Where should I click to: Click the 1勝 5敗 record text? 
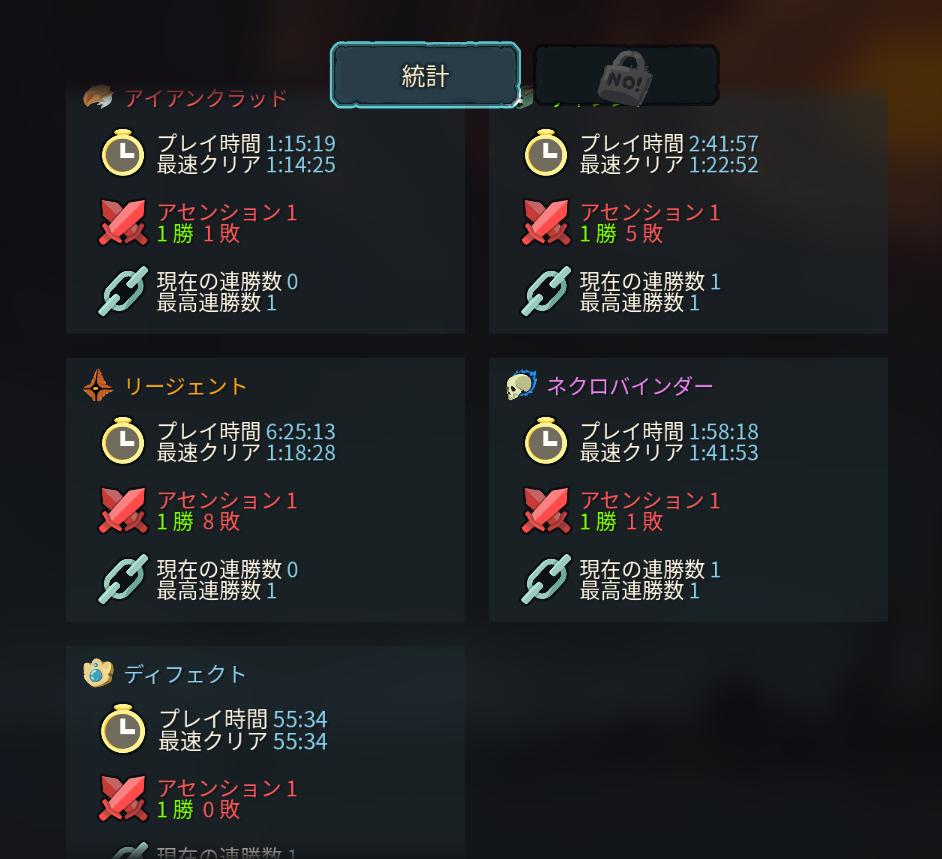pyautogui.click(x=621, y=234)
